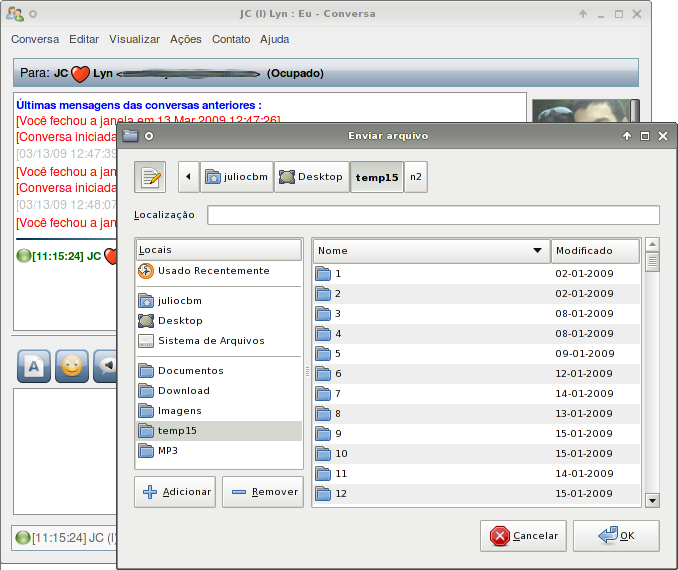This screenshot has height=570, width=678.
Task: Open the Download bookmark
Action: pyautogui.click(x=219, y=391)
